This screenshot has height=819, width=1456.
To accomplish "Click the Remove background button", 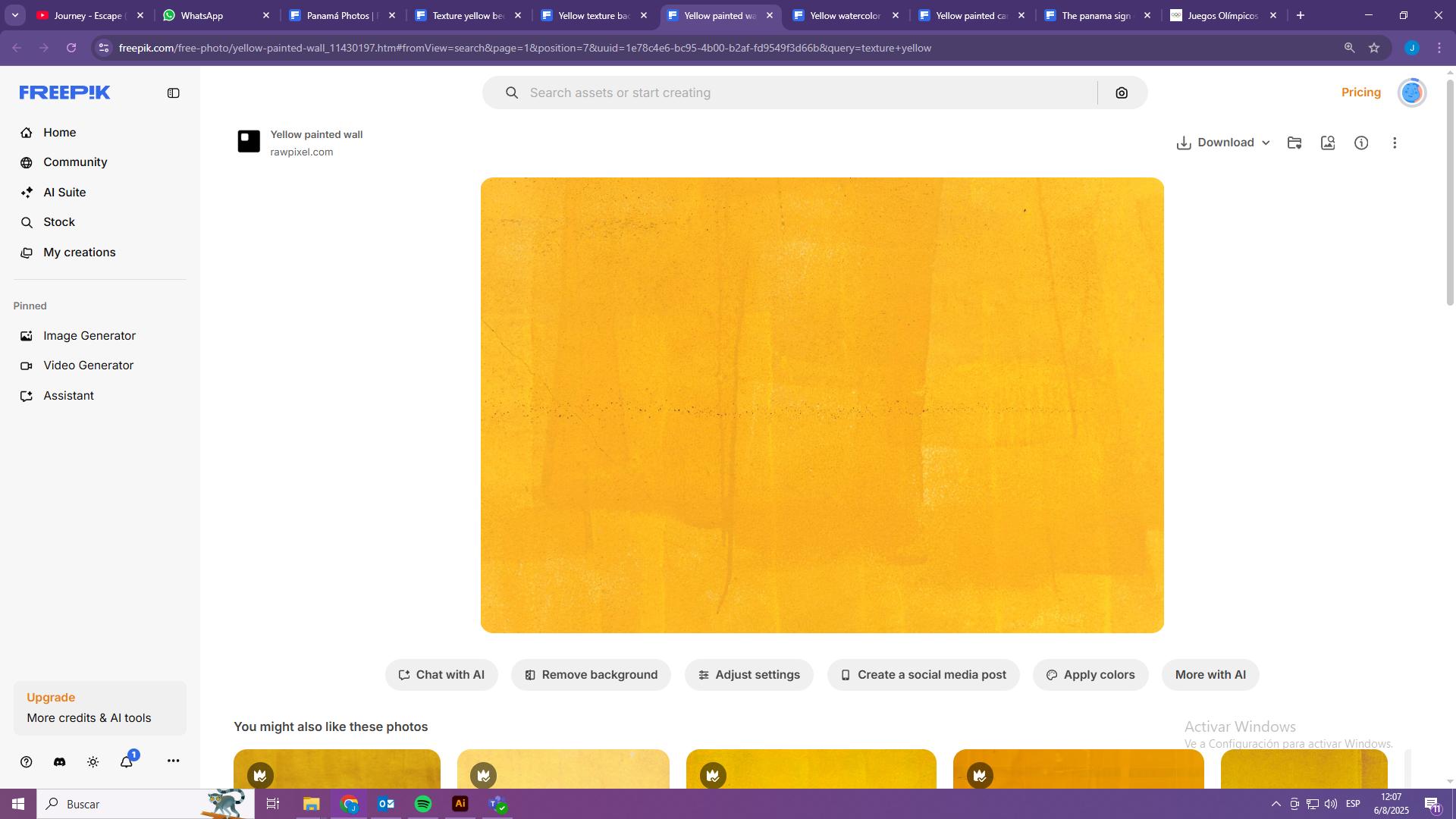I will click(591, 675).
